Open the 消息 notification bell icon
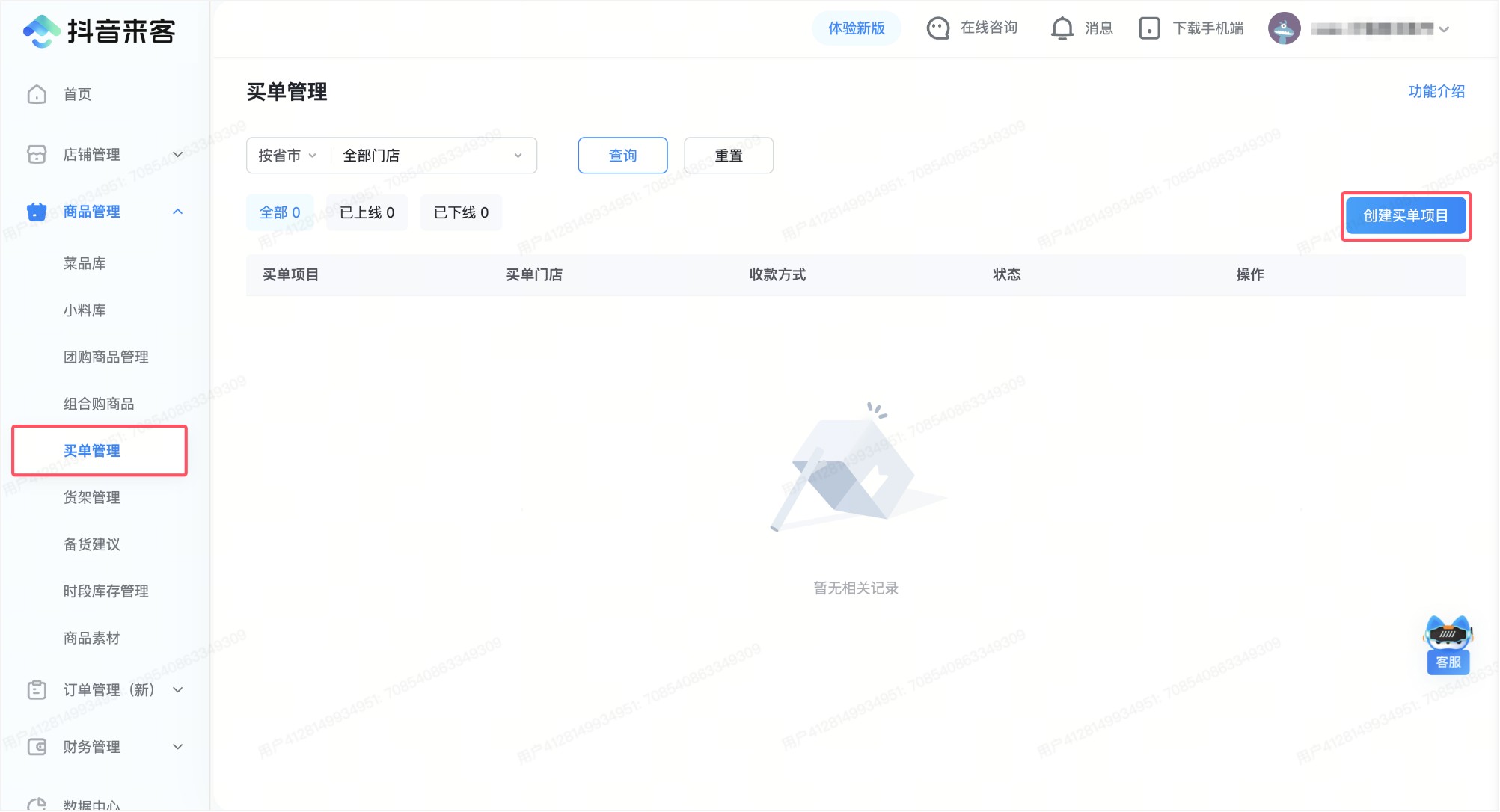Image resolution: width=1500 pixels, height=812 pixels. coord(1062,28)
